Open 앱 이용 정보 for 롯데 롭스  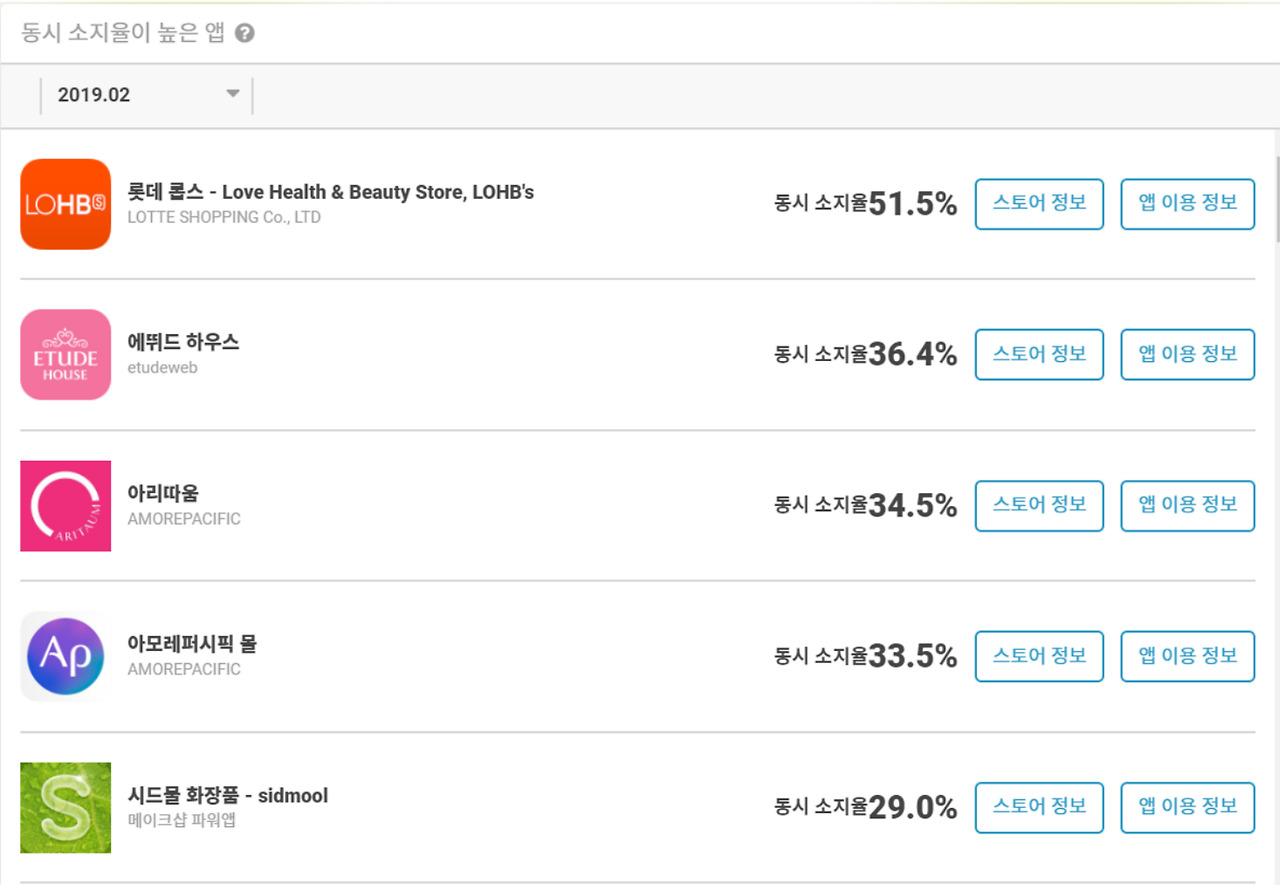1187,204
